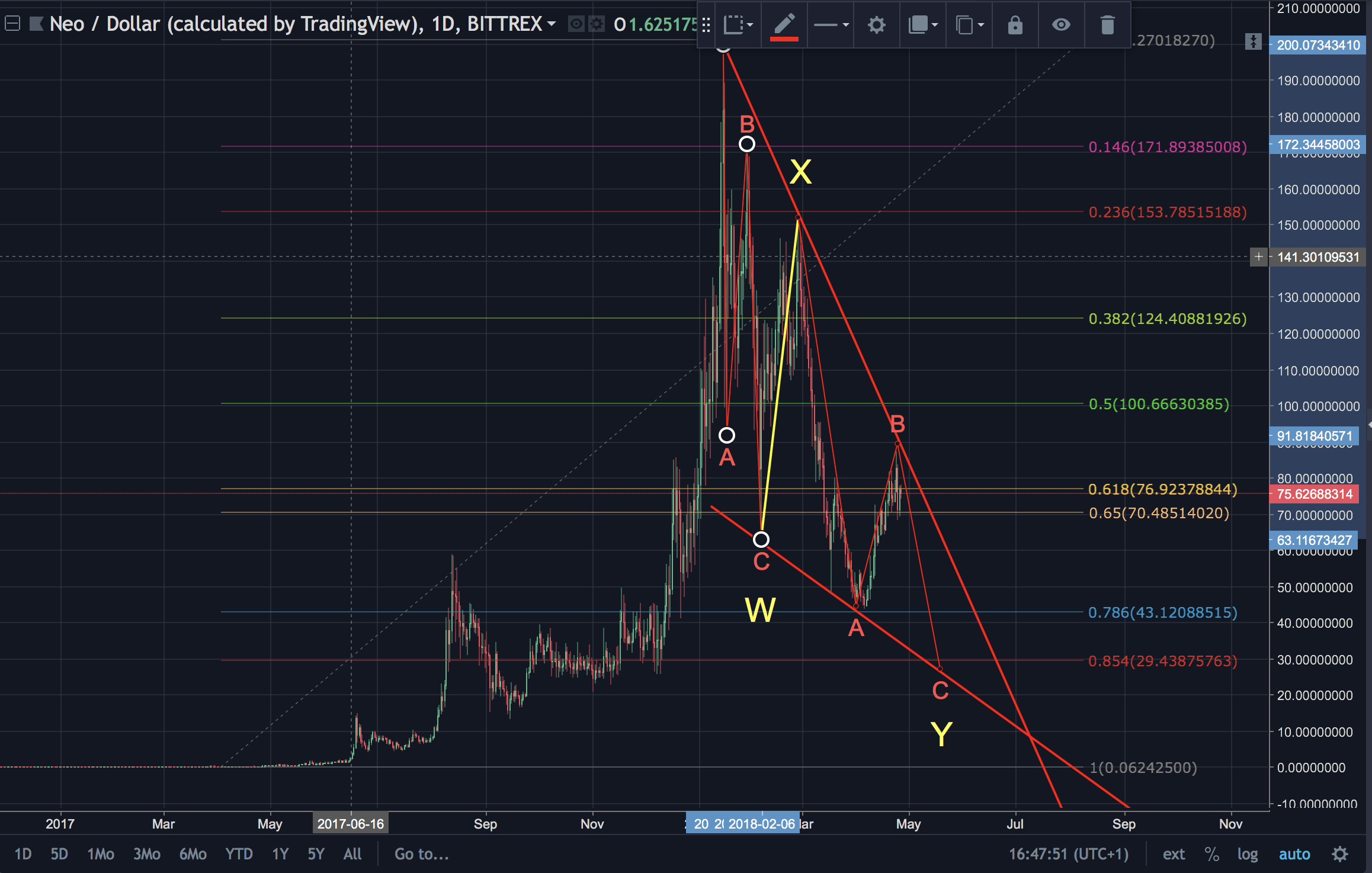Toggle log scale
The image size is (1372, 873).
tap(1247, 854)
